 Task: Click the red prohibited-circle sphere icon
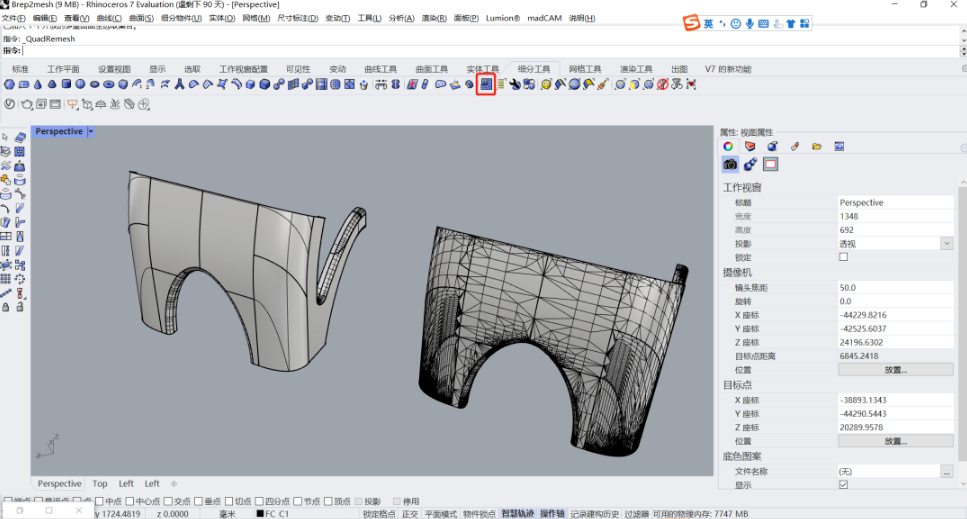tap(662, 84)
